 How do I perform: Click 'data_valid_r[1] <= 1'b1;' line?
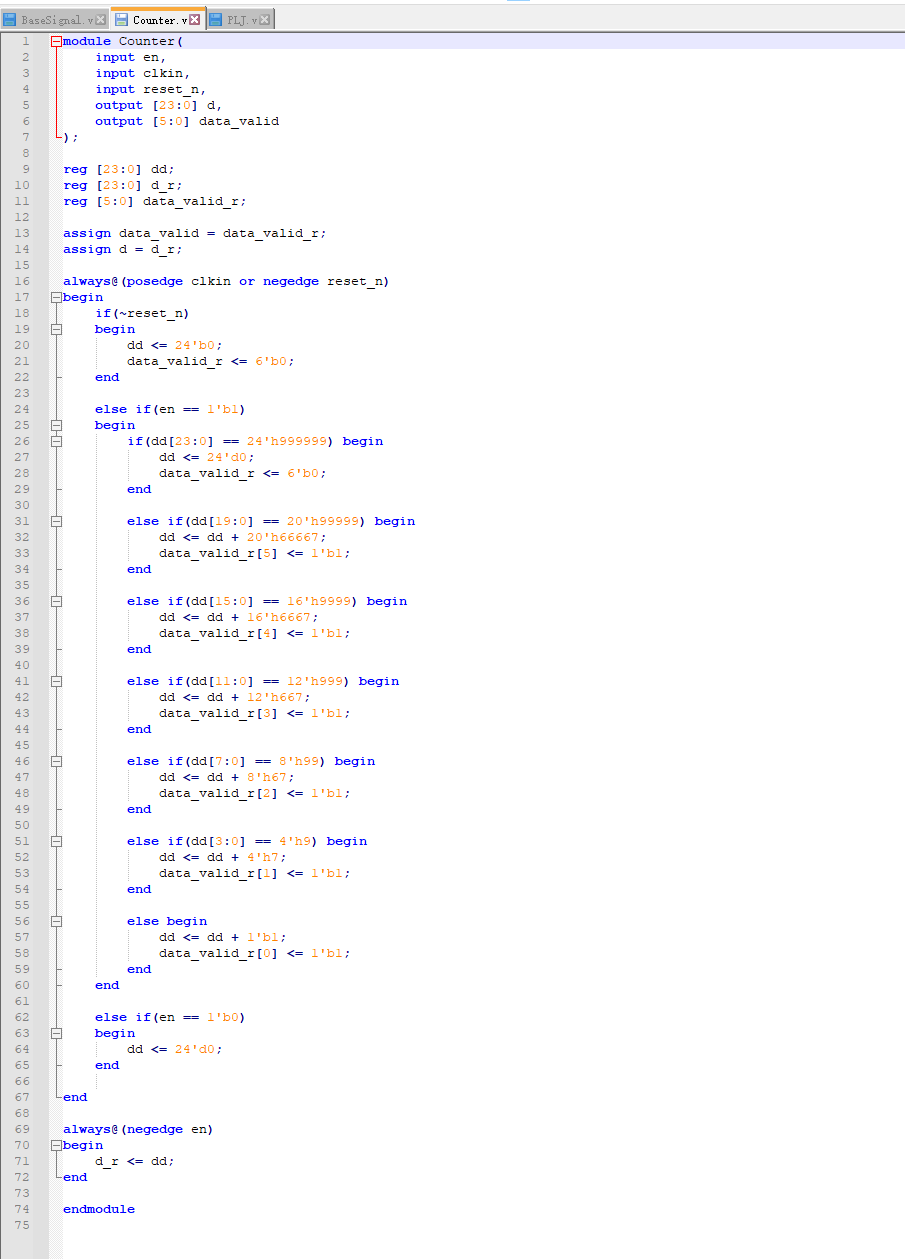255,873
